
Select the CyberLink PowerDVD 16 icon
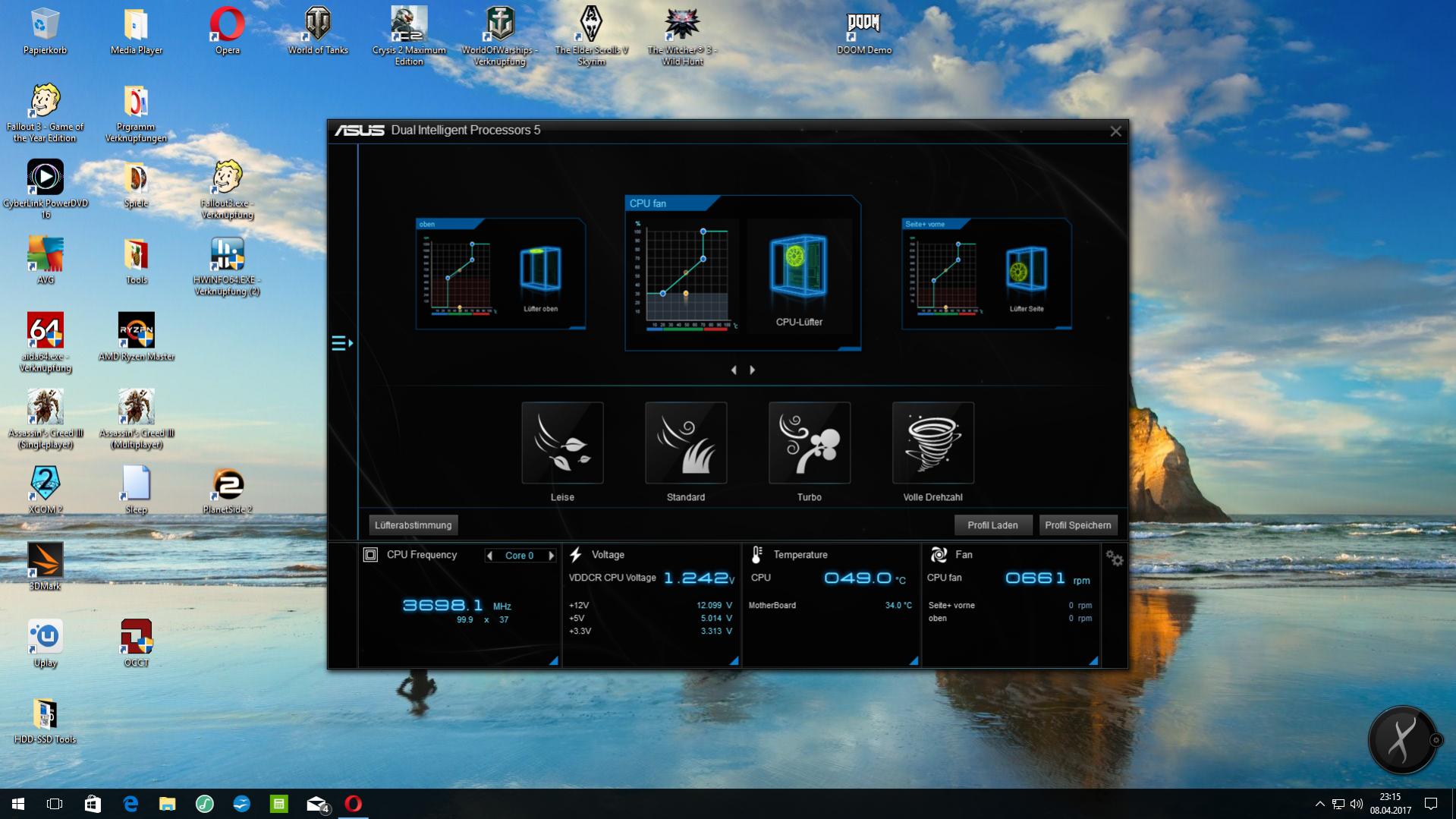pyautogui.click(x=46, y=190)
